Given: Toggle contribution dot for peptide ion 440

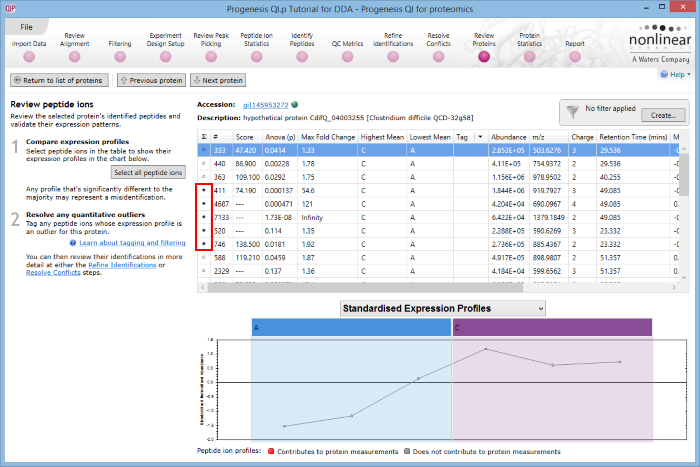Looking at the screenshot, I should click(204, 163).
